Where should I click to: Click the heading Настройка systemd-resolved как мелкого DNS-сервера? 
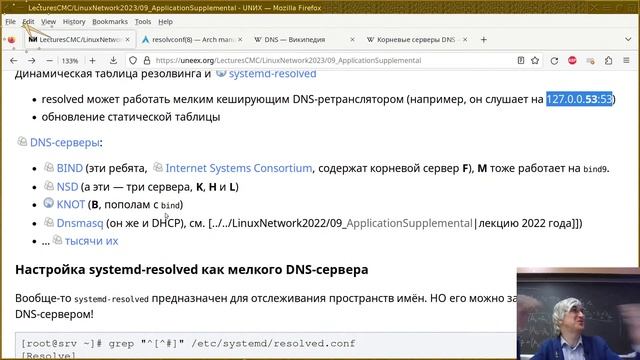click(x=191, y=269)
